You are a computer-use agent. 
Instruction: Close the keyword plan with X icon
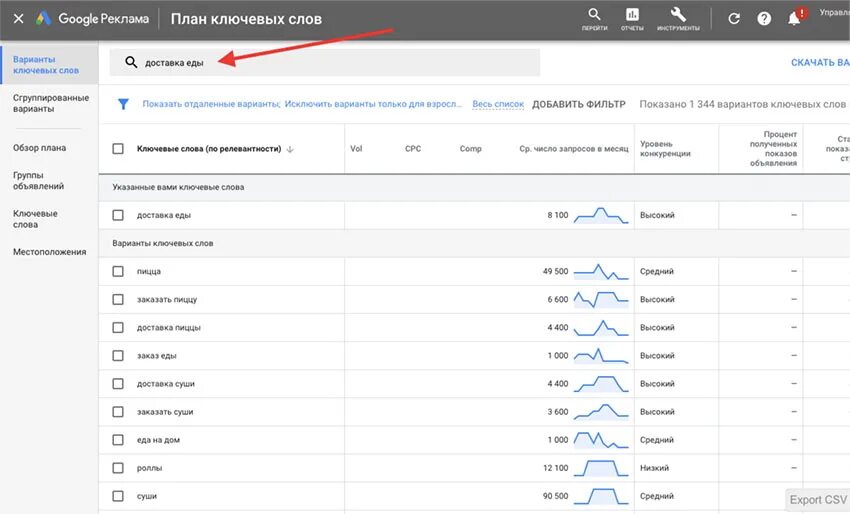(x=18, y=19)
